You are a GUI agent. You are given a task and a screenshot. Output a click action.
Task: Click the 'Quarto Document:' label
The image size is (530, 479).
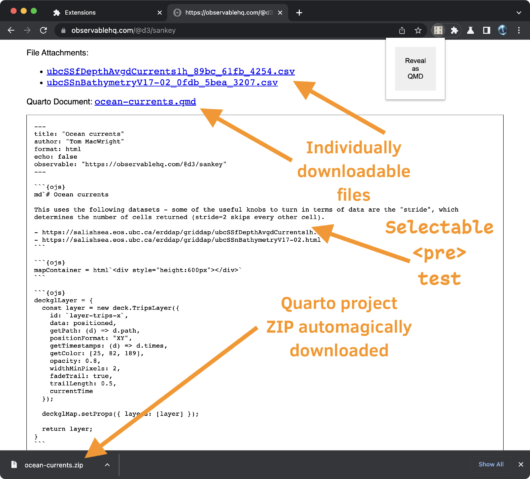coord(59,102)
